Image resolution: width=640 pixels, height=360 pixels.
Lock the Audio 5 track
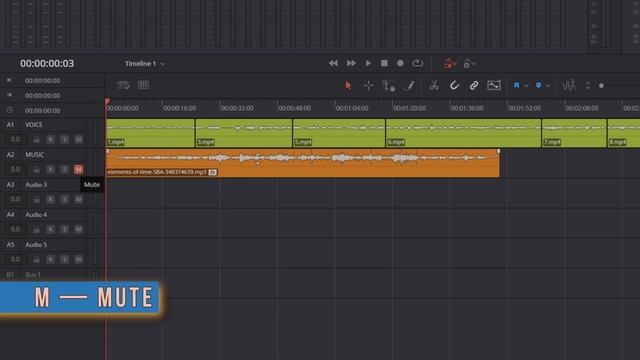coord(36,260)
